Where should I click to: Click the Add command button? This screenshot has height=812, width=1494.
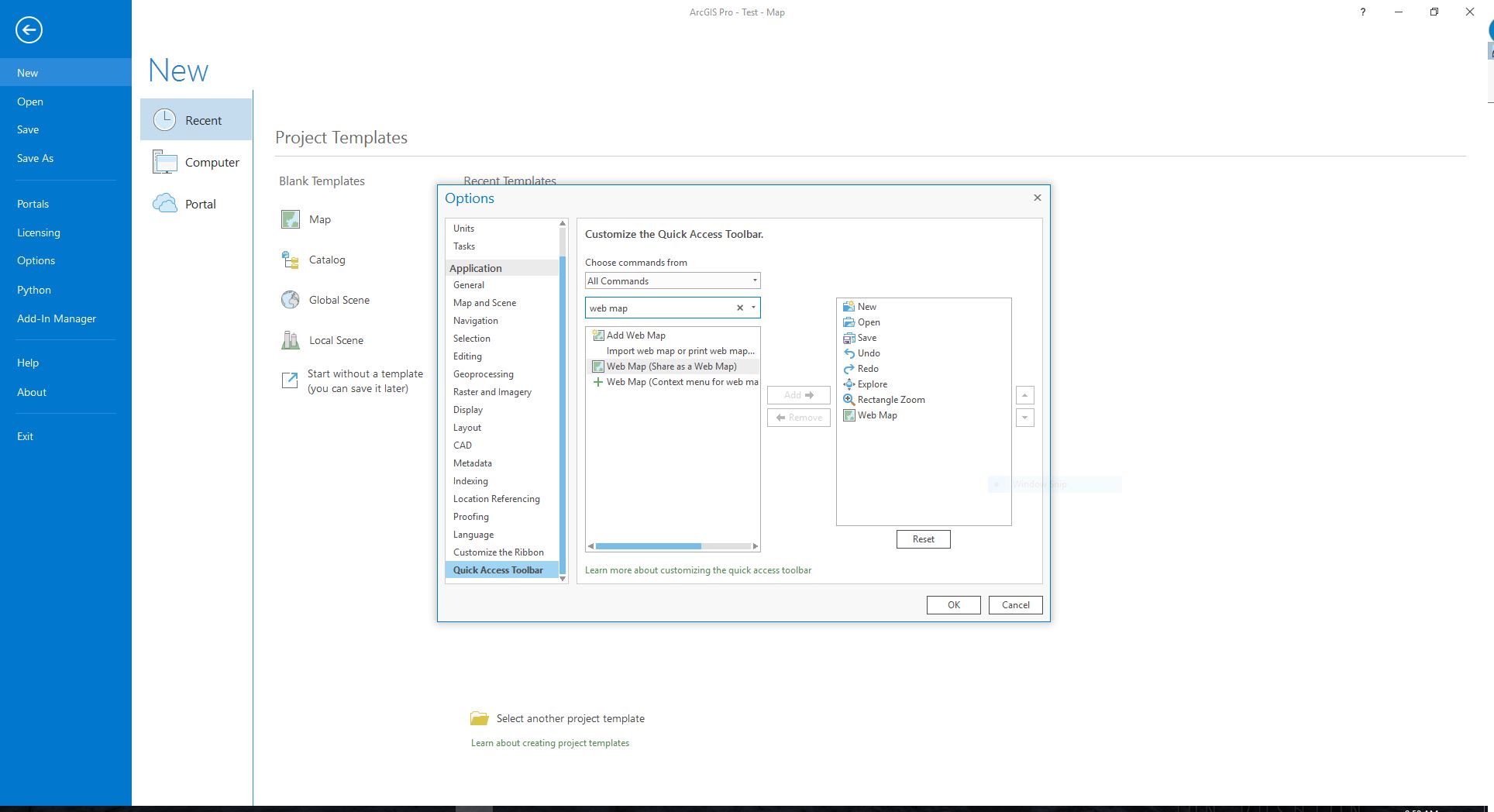pyautogui.click(x=799, y=395)
